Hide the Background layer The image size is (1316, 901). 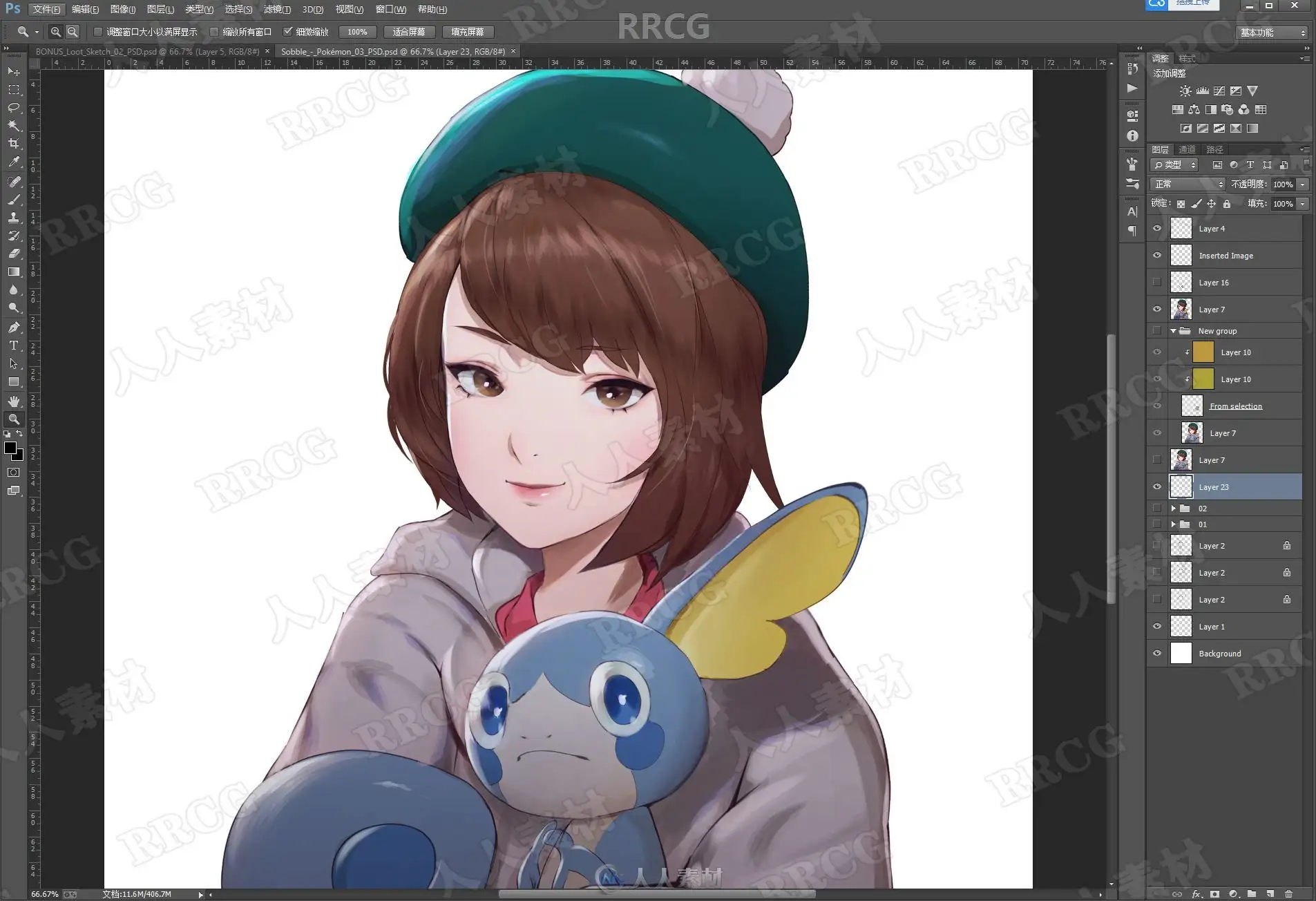pyautogui.click(x=1157, y=653)
